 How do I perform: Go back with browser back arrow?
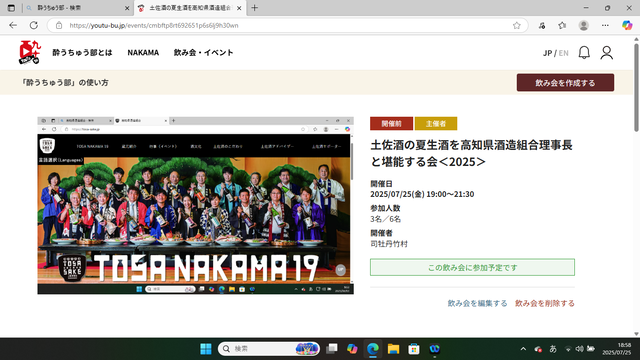[13, 25]
